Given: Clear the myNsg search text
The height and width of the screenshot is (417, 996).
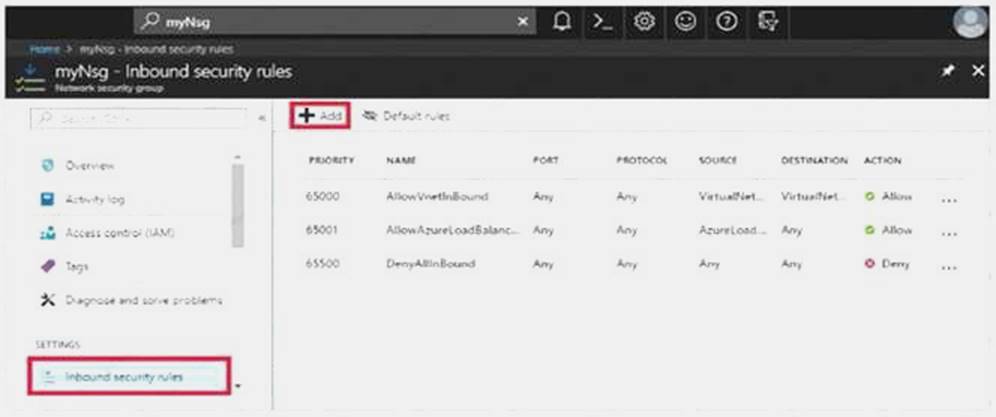Looking at the screenshot, I should (522, 22).
